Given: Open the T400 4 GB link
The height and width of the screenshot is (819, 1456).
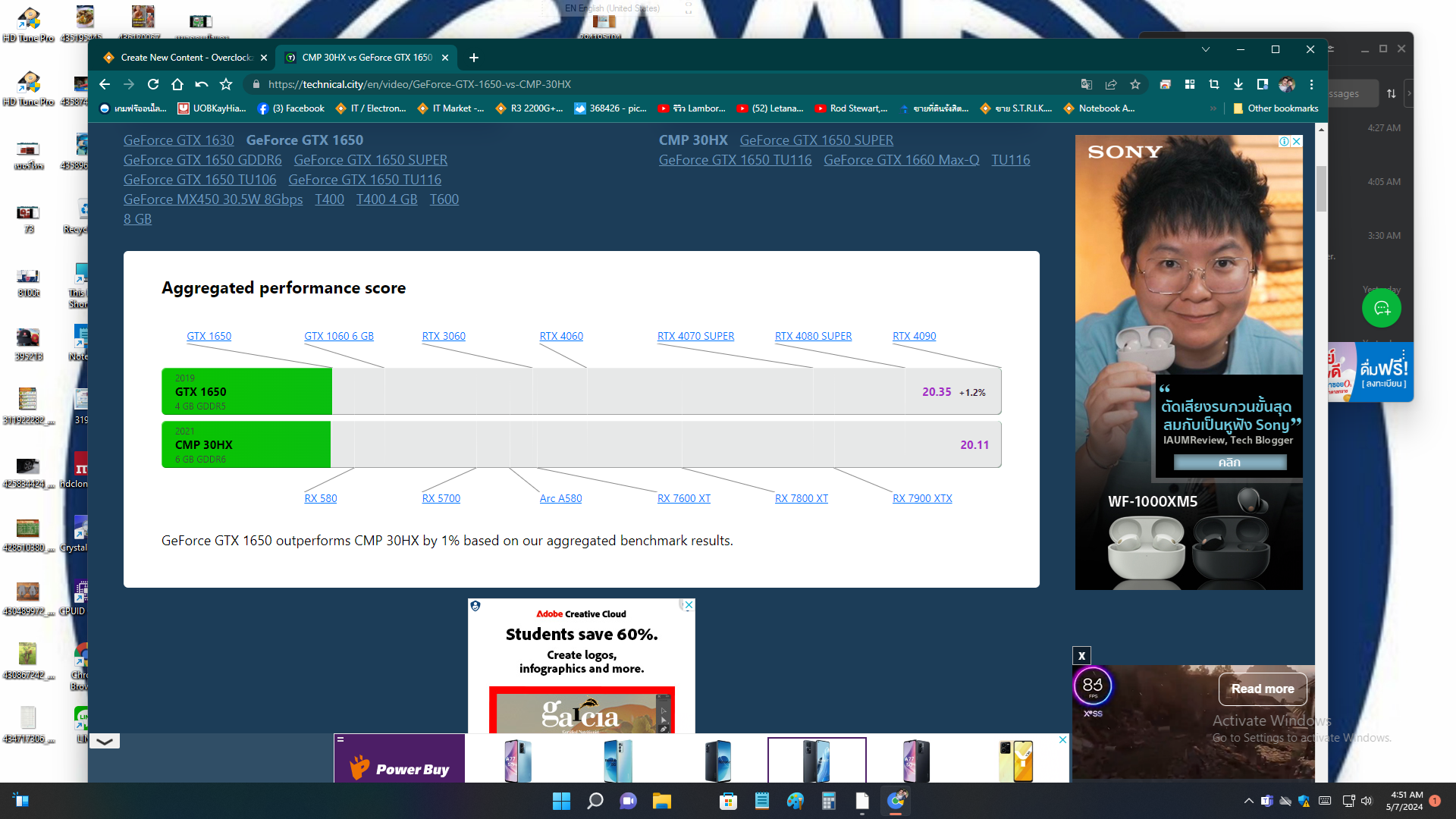Looking at the screenshot, I should click(x=387, y=199).
